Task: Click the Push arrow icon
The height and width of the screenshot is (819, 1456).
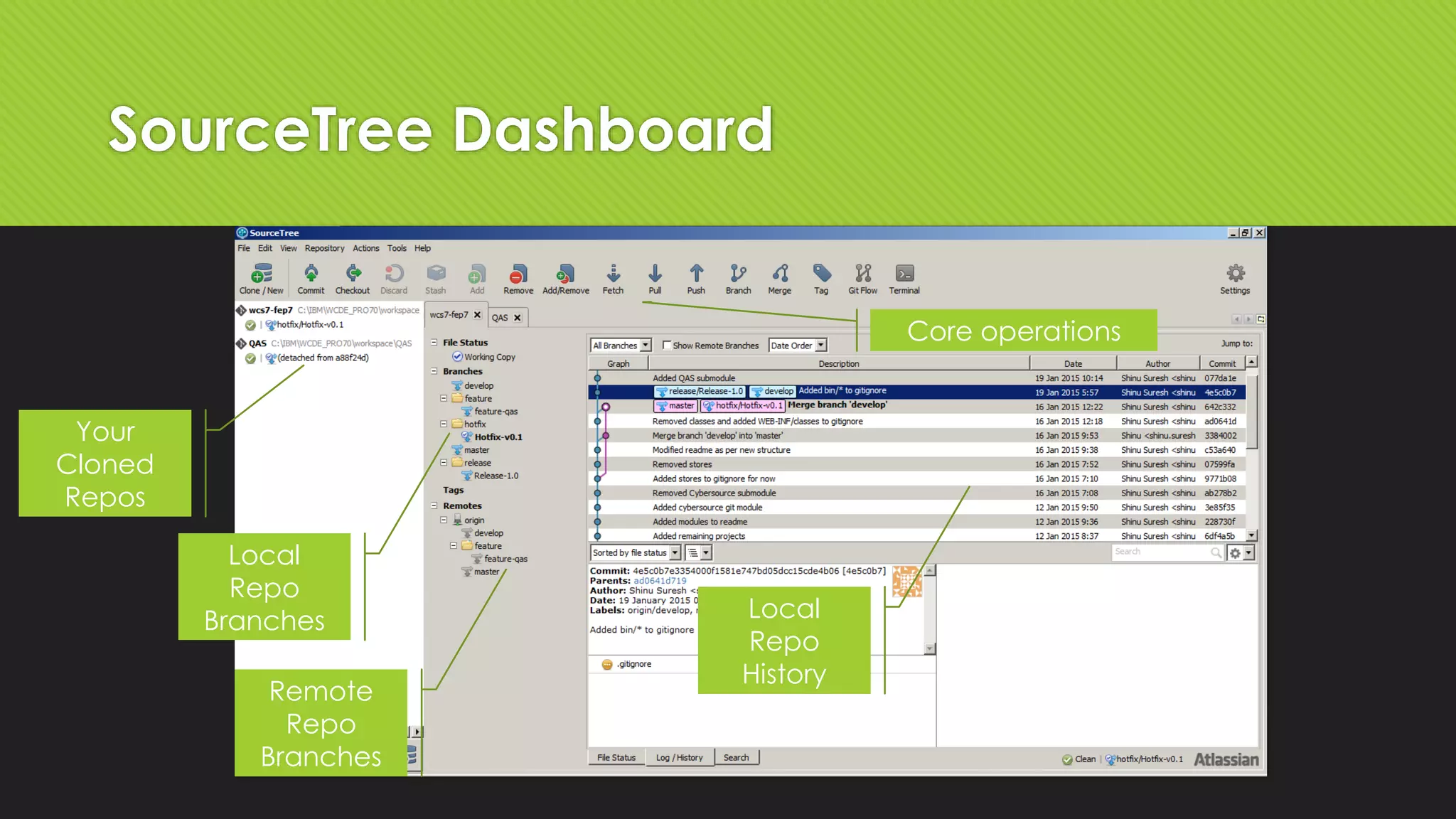Action: click(x=696, y=274)
